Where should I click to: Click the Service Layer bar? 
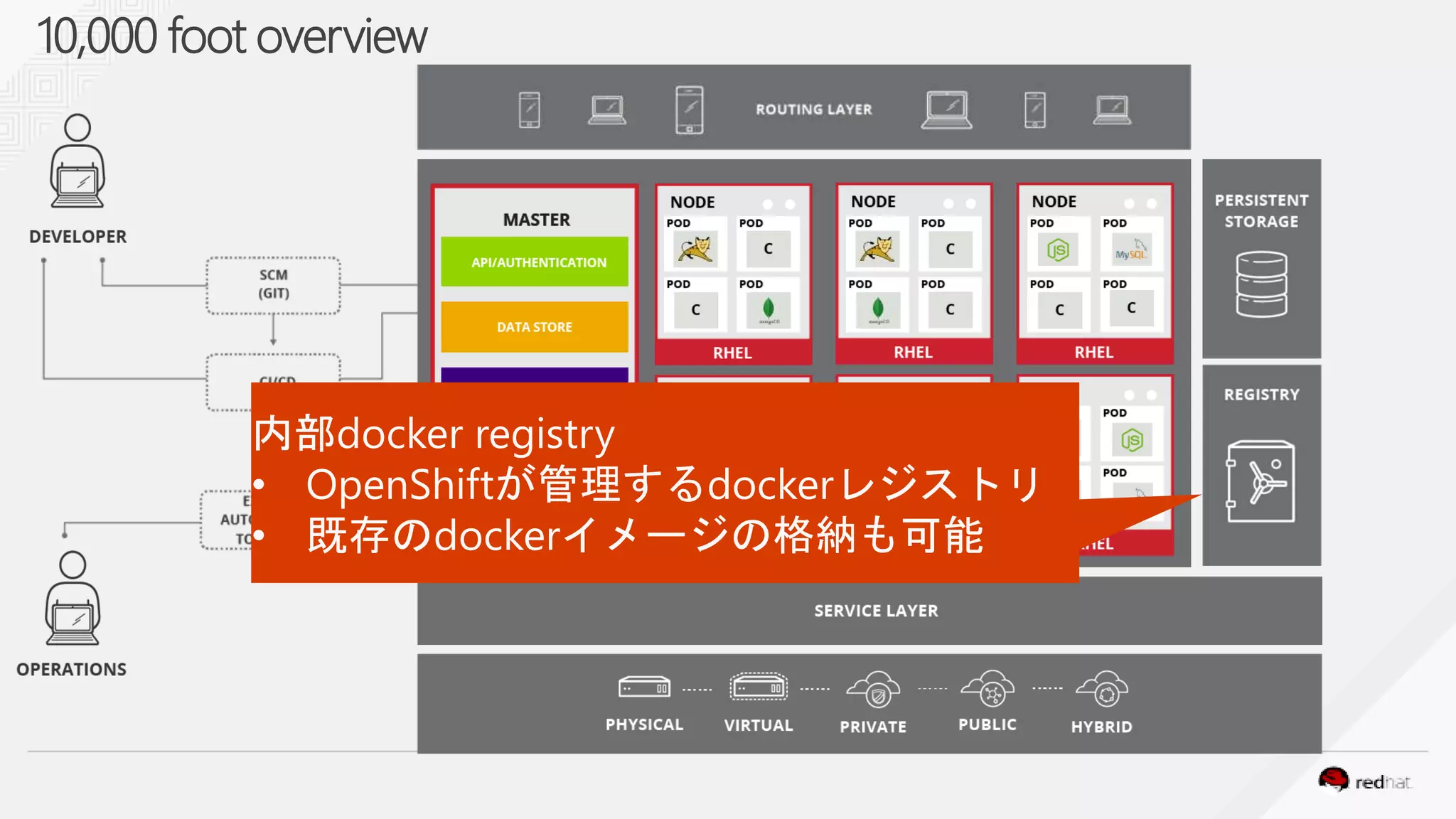pyautogui.click(x=875, y=611)
